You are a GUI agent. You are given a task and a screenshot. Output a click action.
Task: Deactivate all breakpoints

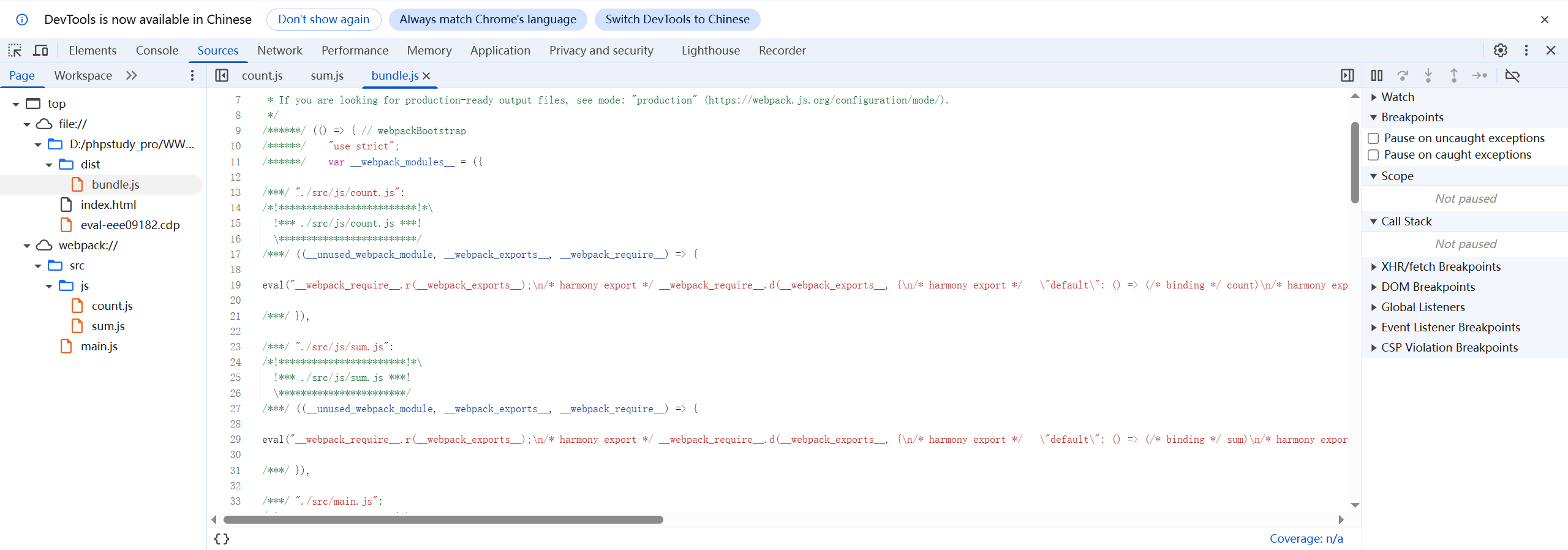point(1512,75)
